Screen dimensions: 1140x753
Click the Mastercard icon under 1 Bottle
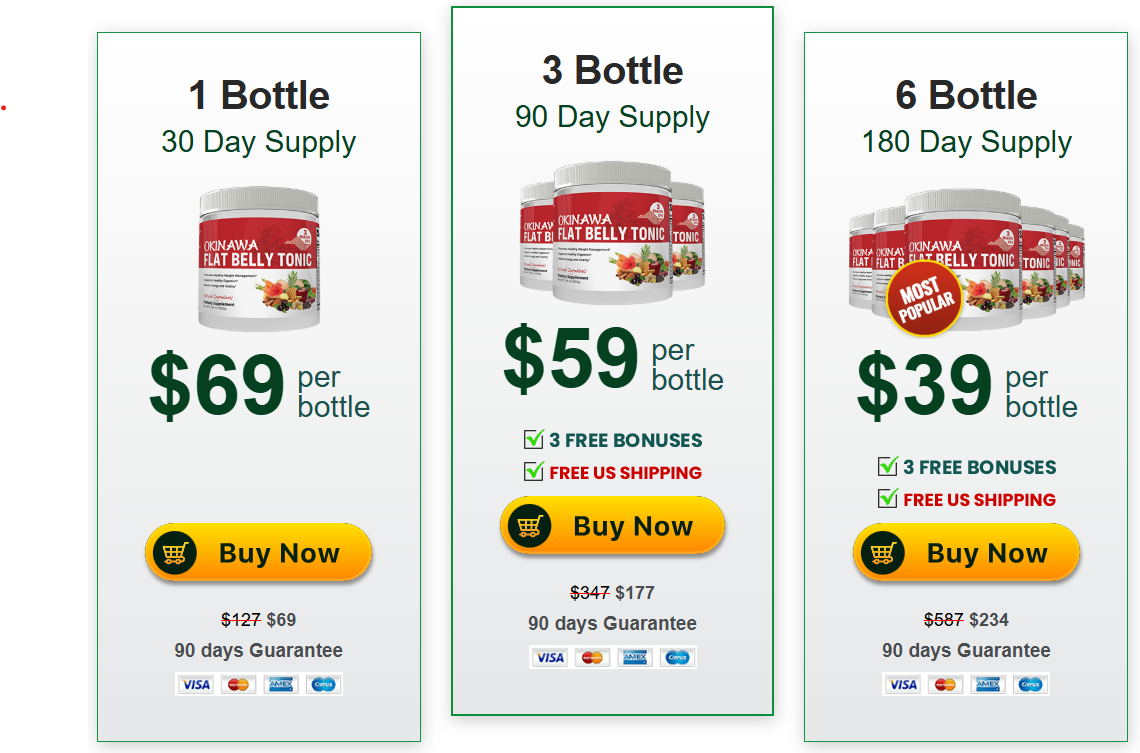tap(238, 684)
